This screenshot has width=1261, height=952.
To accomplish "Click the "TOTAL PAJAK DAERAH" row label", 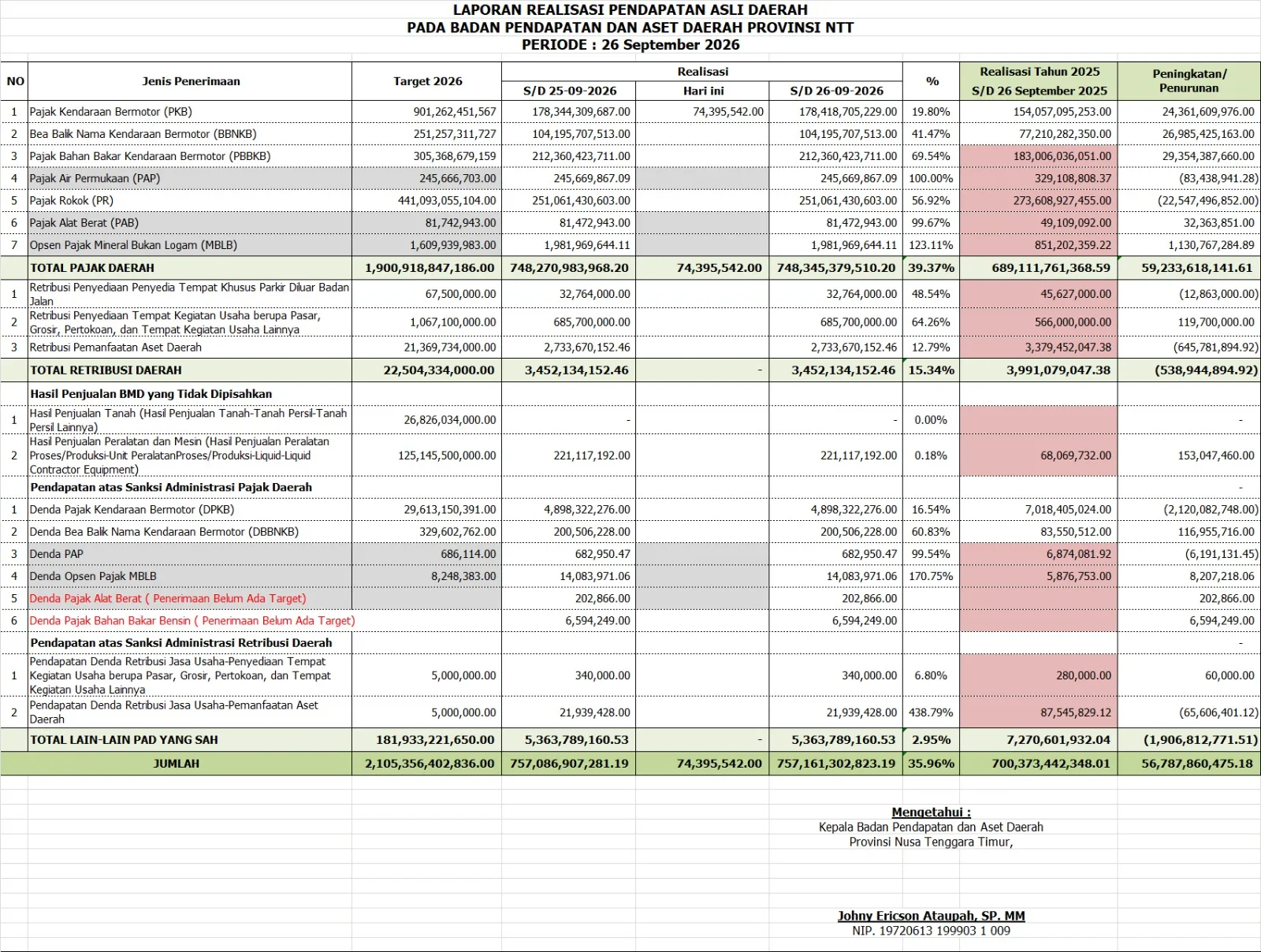I will pyautogui.click(x=92, y=268).
